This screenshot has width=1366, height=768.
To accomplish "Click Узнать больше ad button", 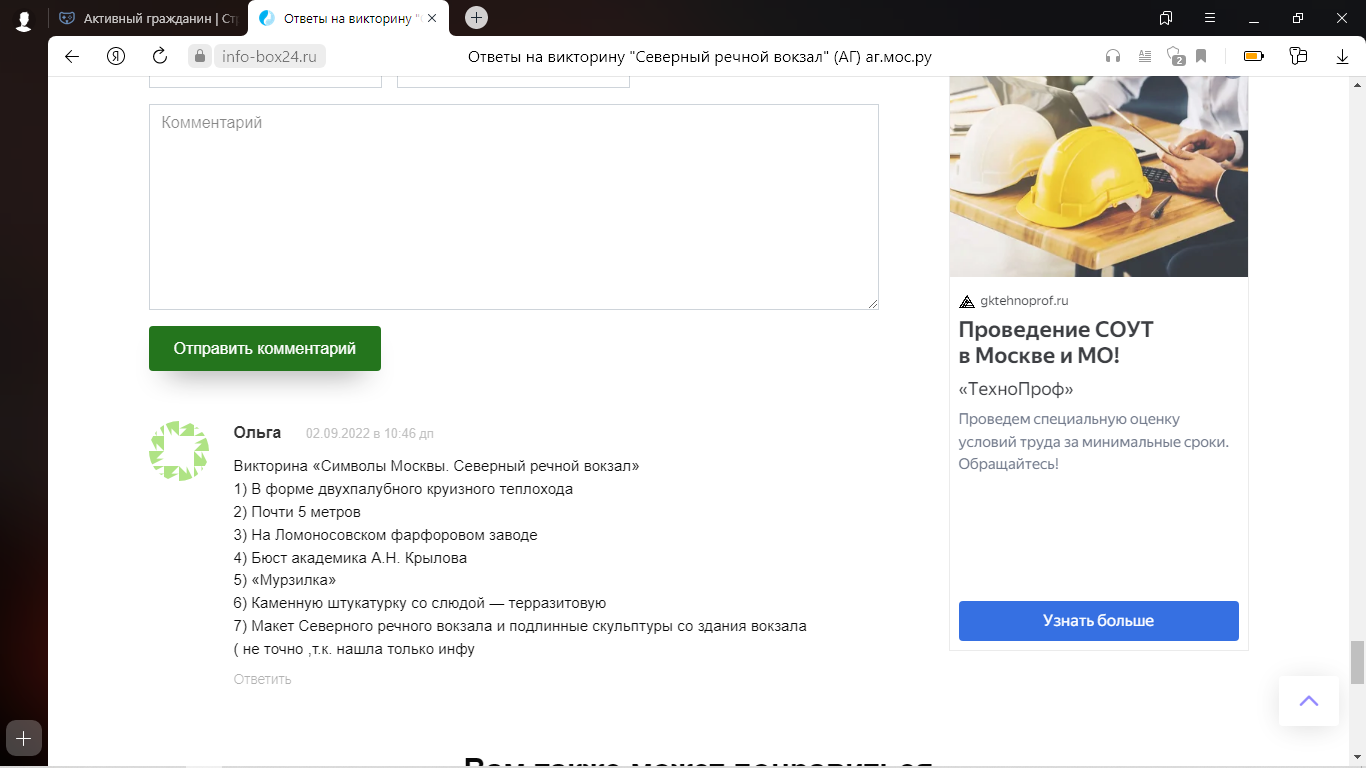I will (x=1098, y=621).
